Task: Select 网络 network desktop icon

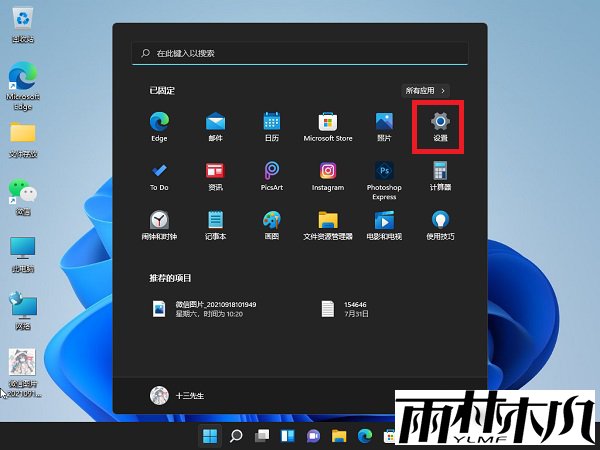Action: [x=23, y=311]
